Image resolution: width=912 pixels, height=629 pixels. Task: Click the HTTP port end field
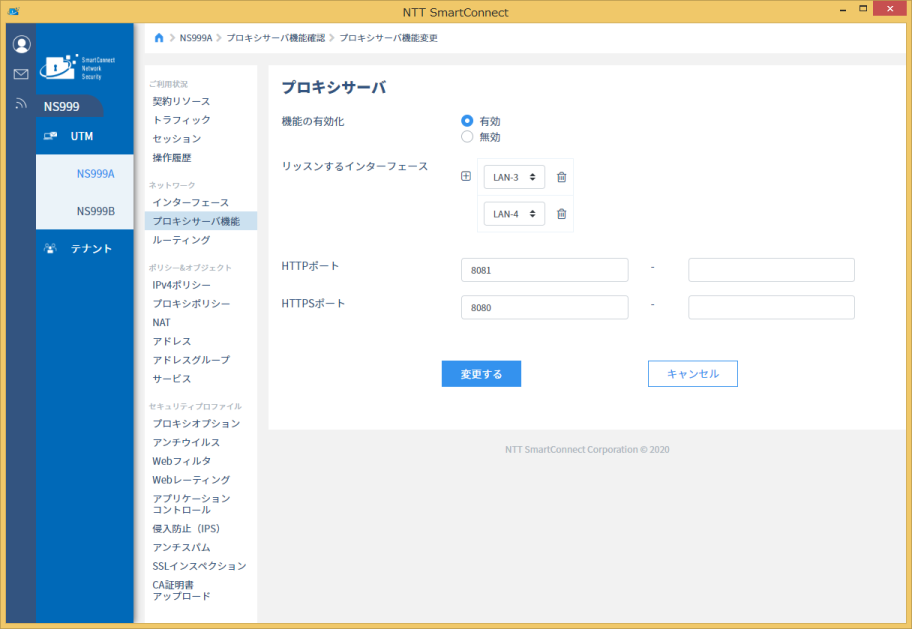771,270
